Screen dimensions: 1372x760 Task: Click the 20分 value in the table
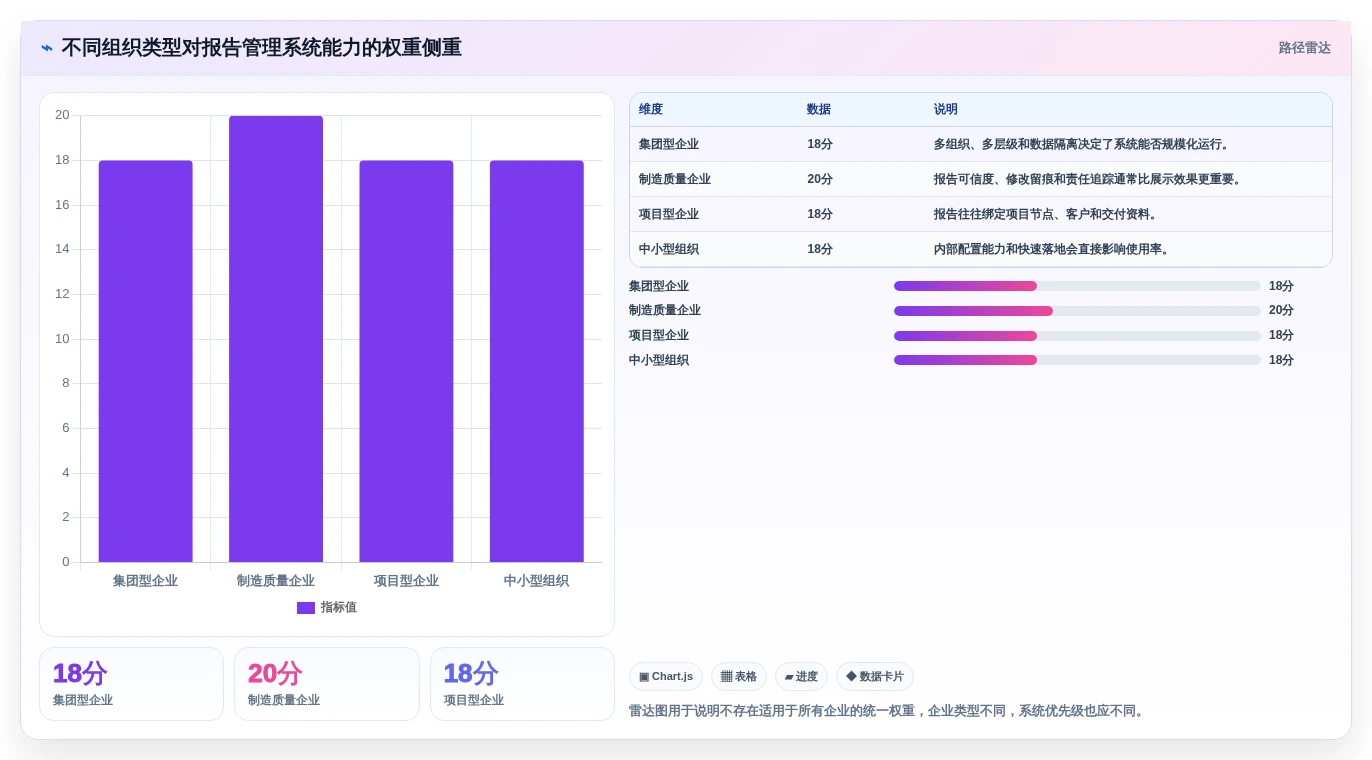pos(820,180)
